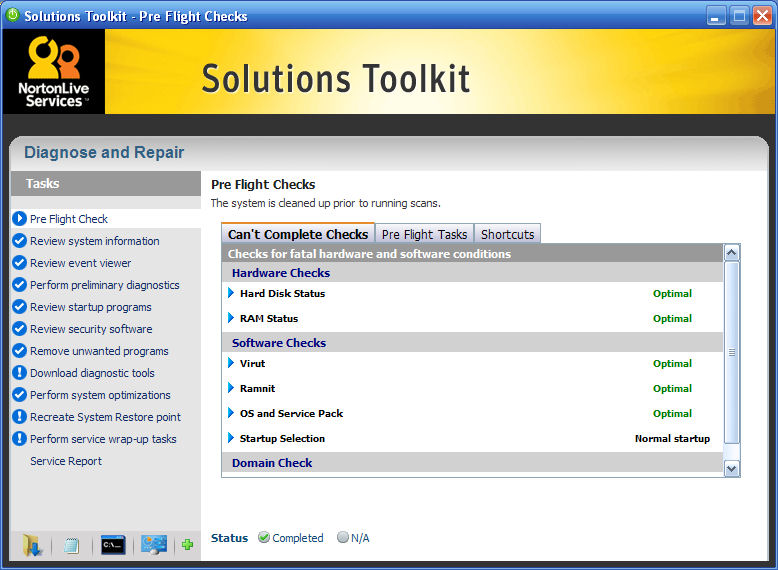Open Remove unwanted programs task
This screenshot has width=778, height=570.
pyautogui.click(x=99, y=351)
